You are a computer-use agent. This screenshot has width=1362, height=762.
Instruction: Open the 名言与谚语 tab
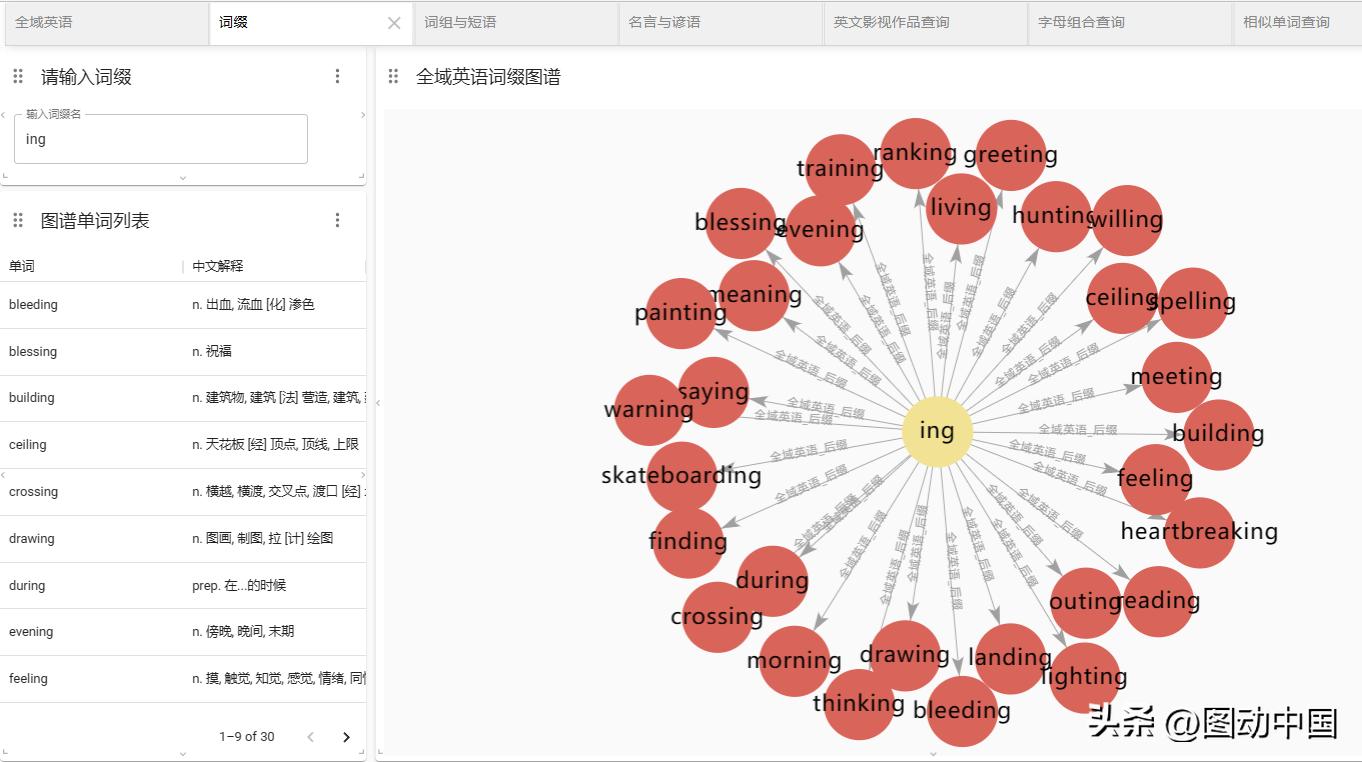724,22
